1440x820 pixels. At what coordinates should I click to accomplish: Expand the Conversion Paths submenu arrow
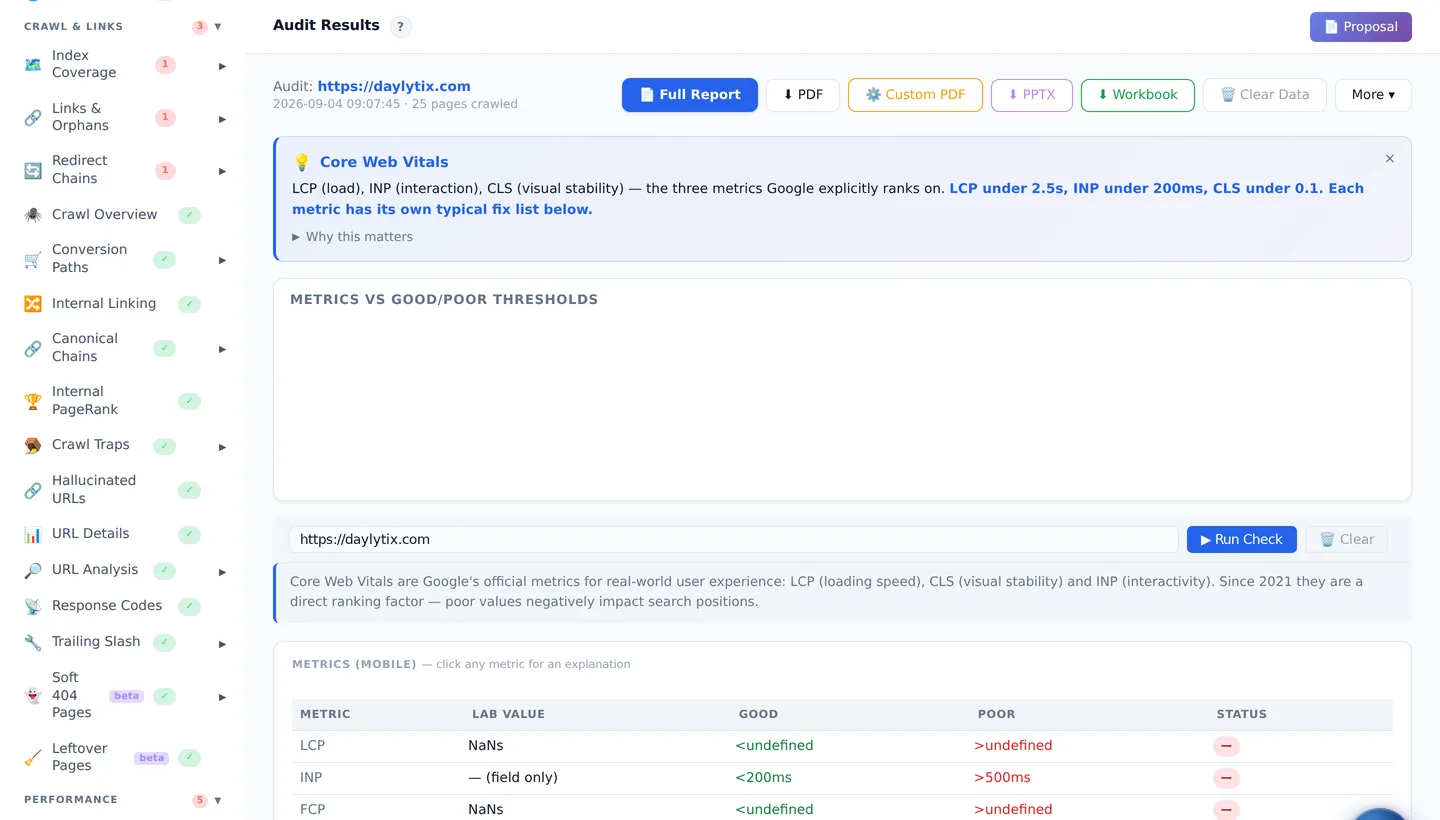[222, 260]
